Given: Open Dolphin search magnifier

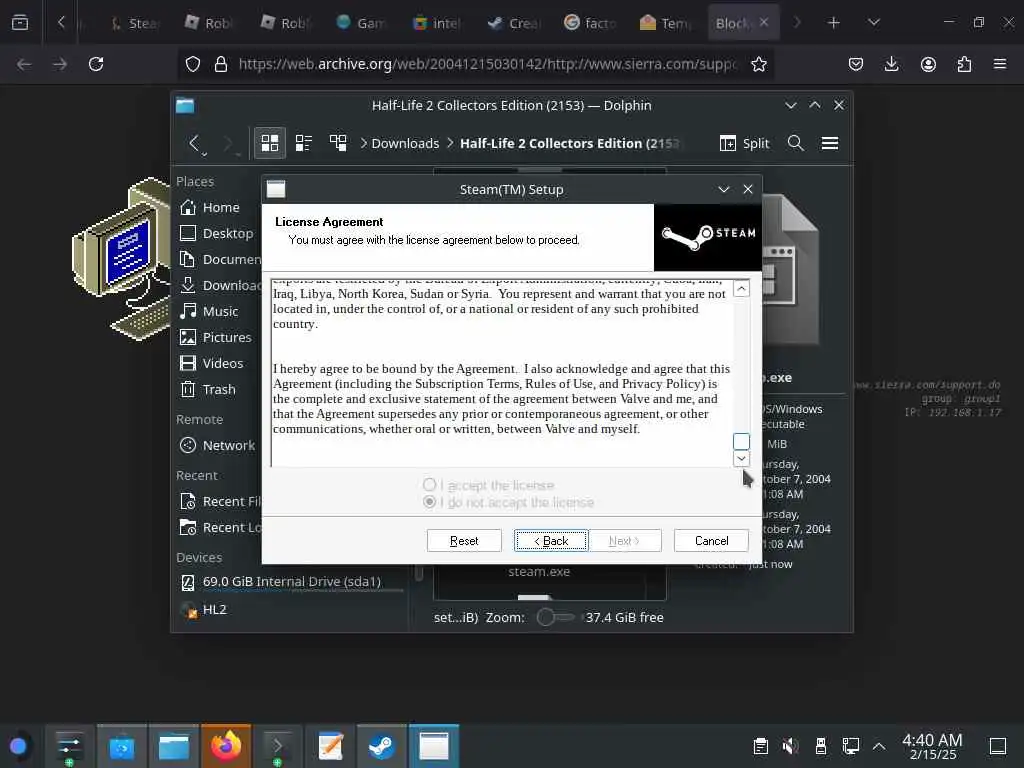Looking at the screenshot, I should [795, 143].
